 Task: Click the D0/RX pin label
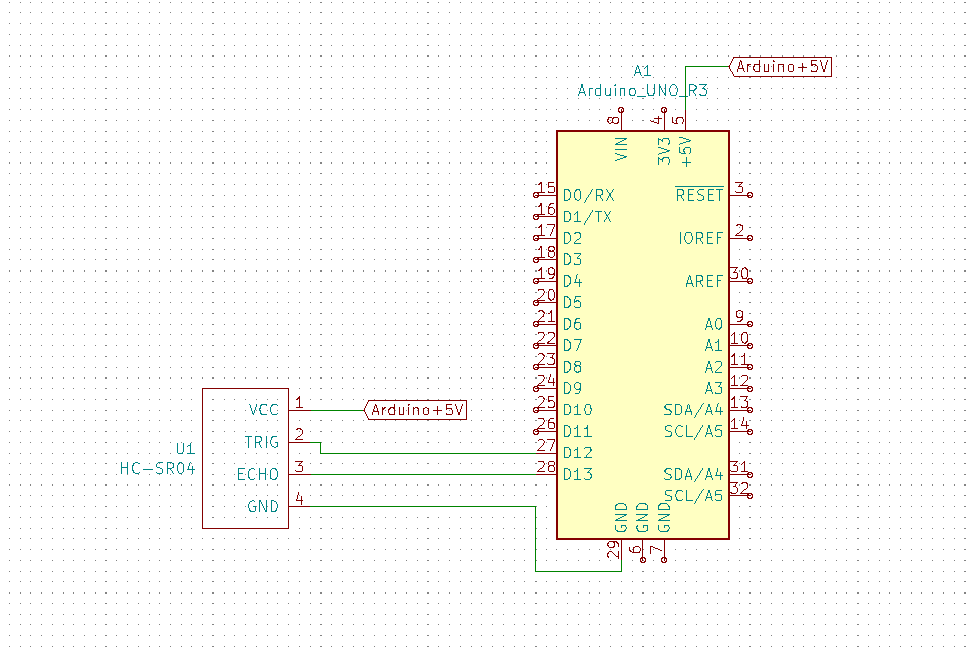point(588,195)
